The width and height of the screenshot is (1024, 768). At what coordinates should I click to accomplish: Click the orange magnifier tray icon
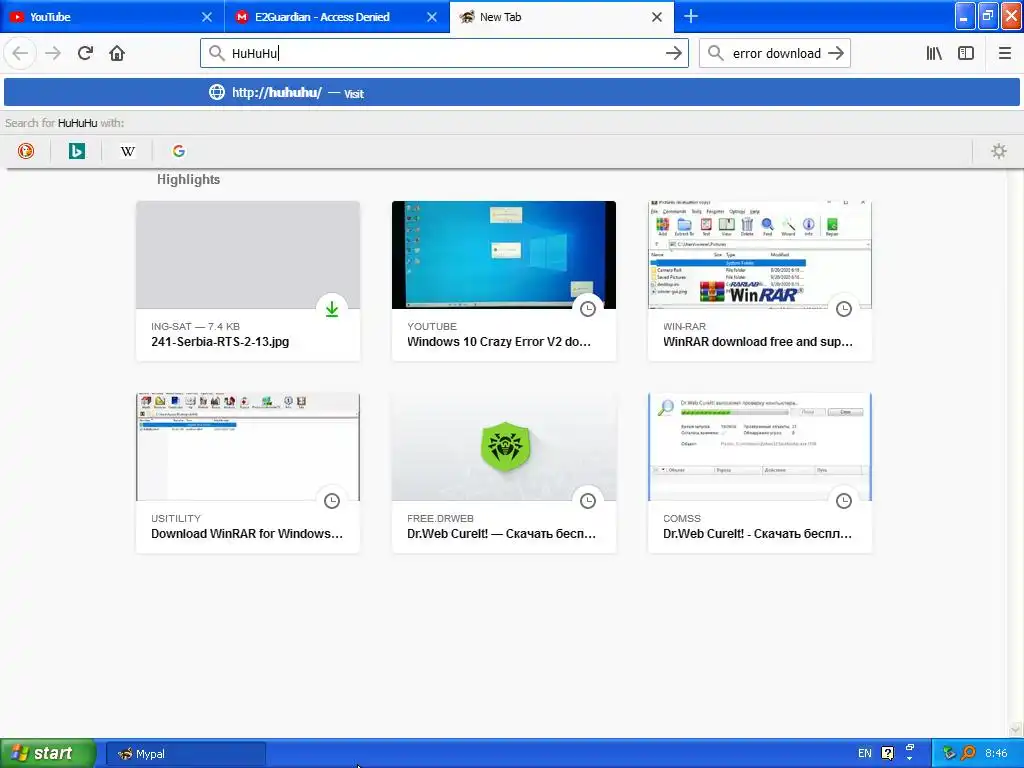coord(968,754)
